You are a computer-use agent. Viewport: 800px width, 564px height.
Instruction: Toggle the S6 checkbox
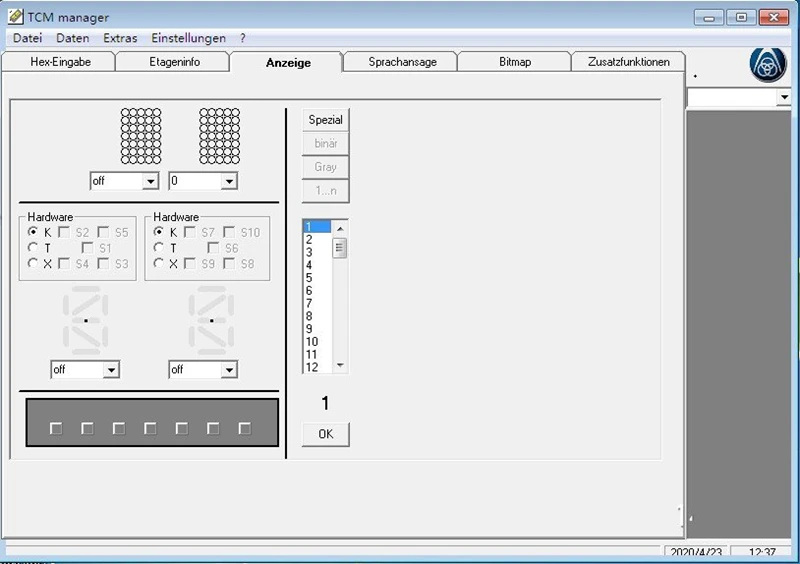[213, 248]
